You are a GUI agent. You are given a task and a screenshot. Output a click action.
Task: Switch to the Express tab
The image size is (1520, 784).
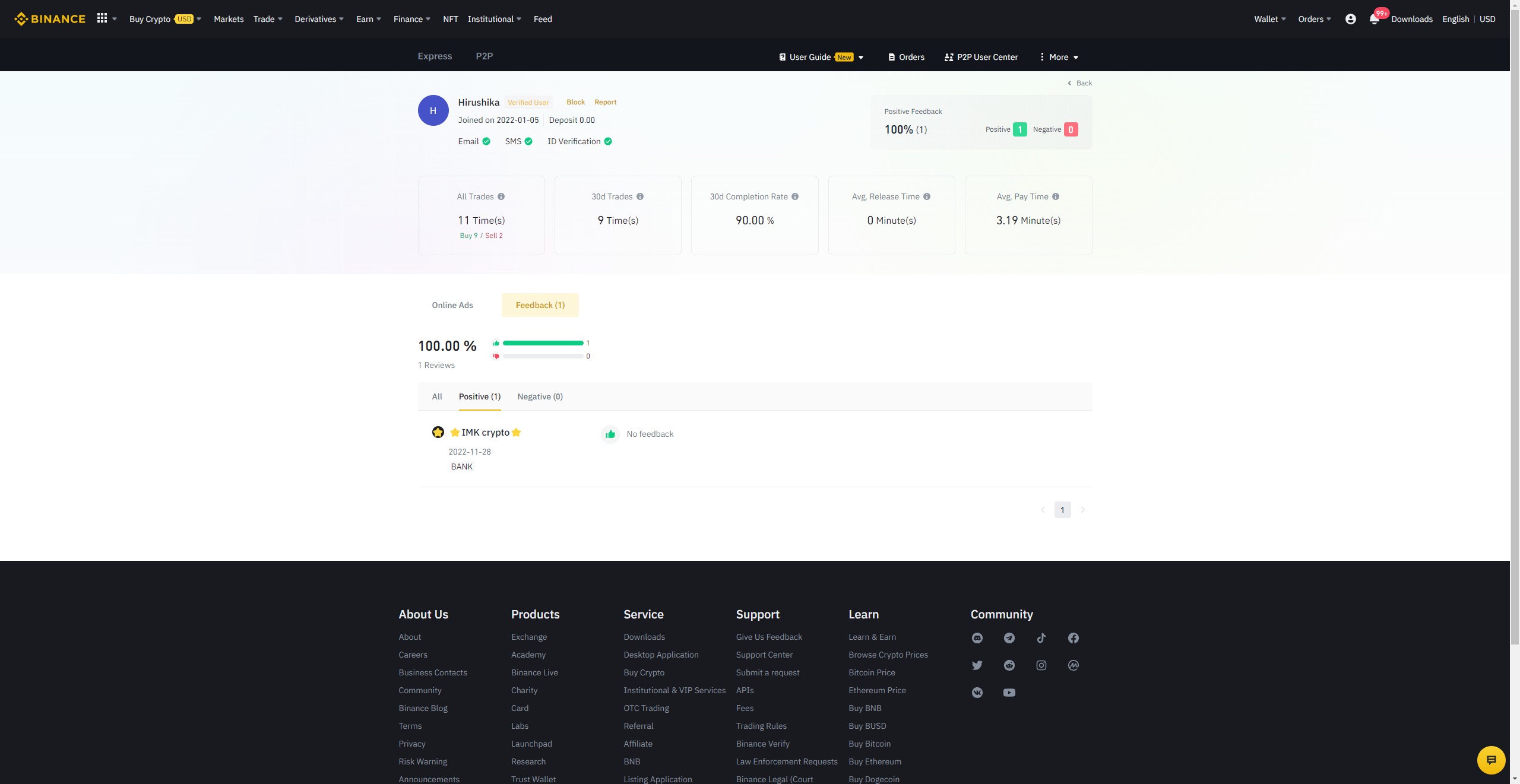[435, 56]
